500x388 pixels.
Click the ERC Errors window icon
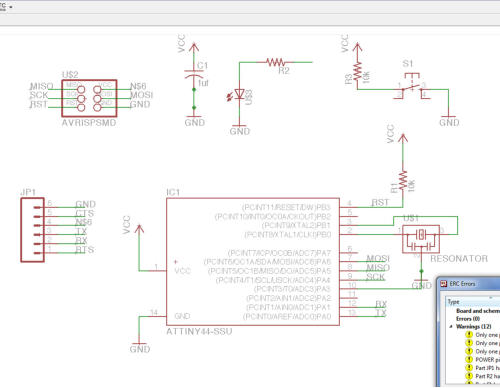coord(444,284)
